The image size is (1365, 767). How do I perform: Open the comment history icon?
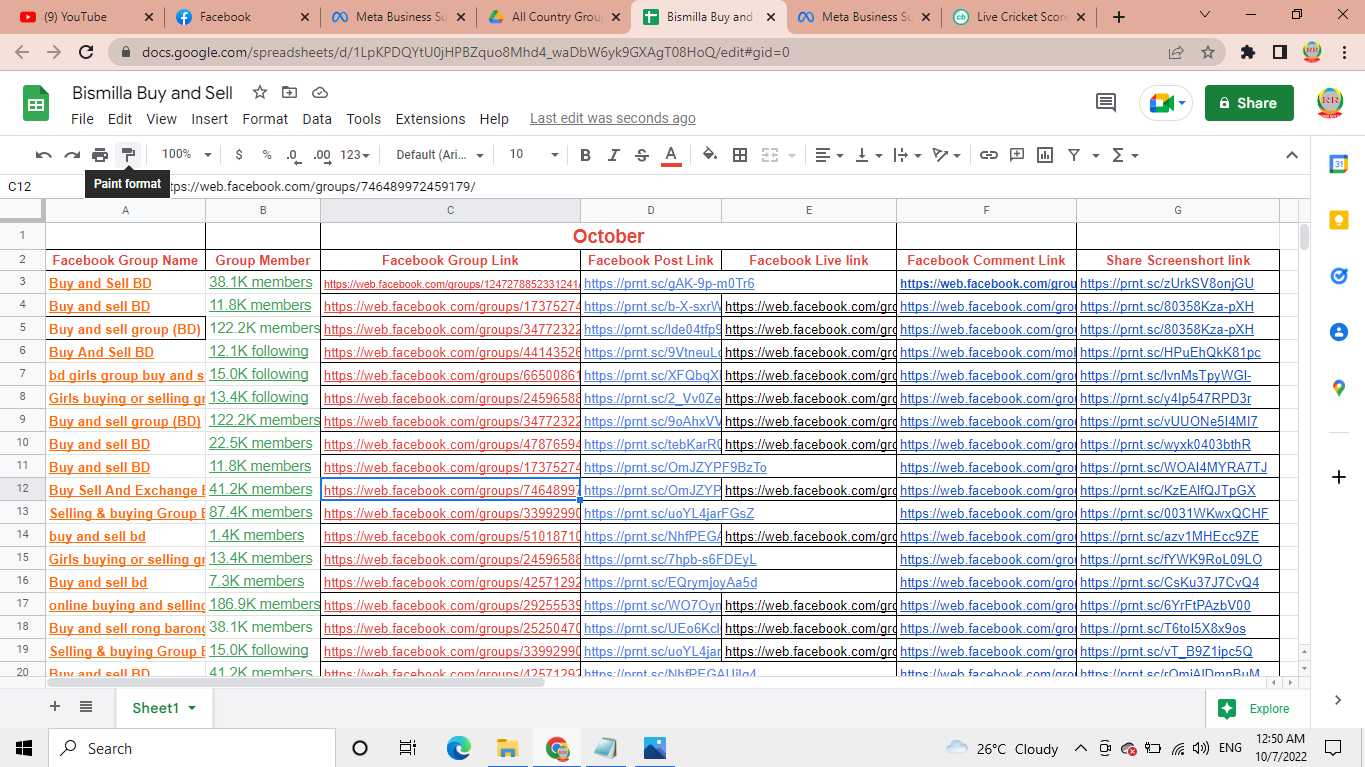(1106, 103)
